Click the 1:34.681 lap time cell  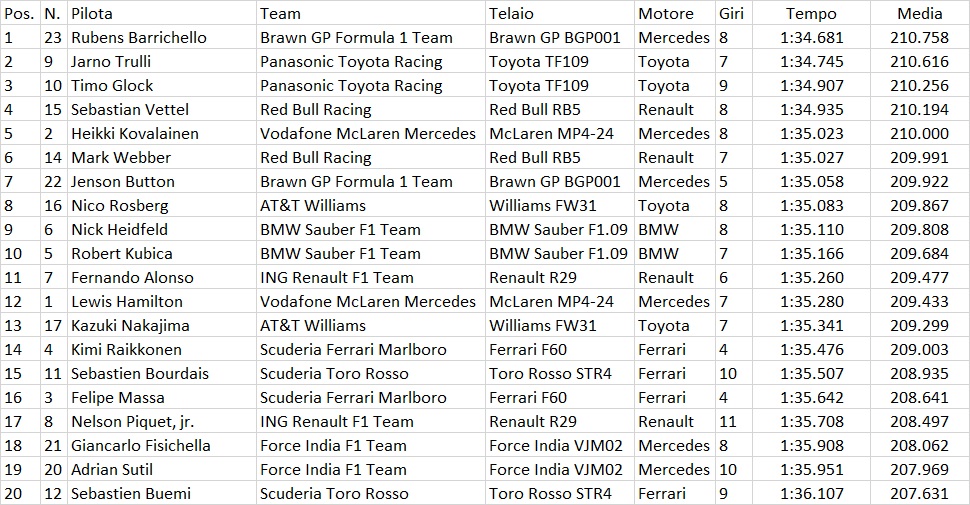(x=811, y=37)
